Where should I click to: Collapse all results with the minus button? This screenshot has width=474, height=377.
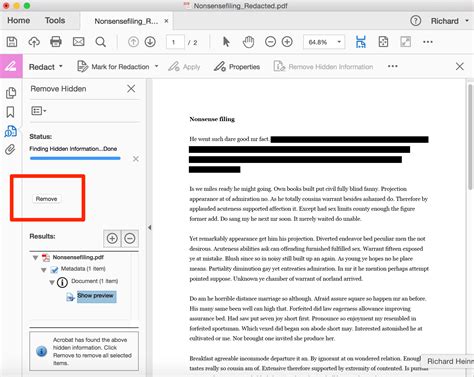click(130, 238)
